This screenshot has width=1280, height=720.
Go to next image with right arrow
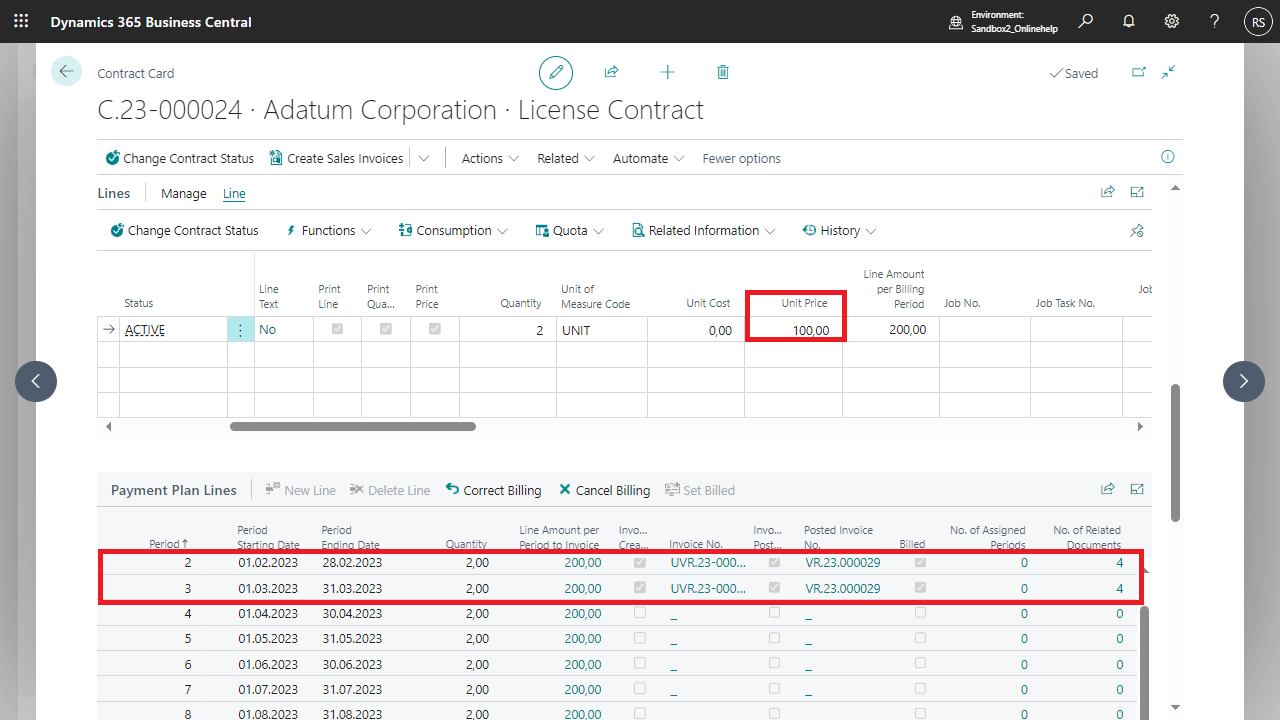pos(1244,381)
